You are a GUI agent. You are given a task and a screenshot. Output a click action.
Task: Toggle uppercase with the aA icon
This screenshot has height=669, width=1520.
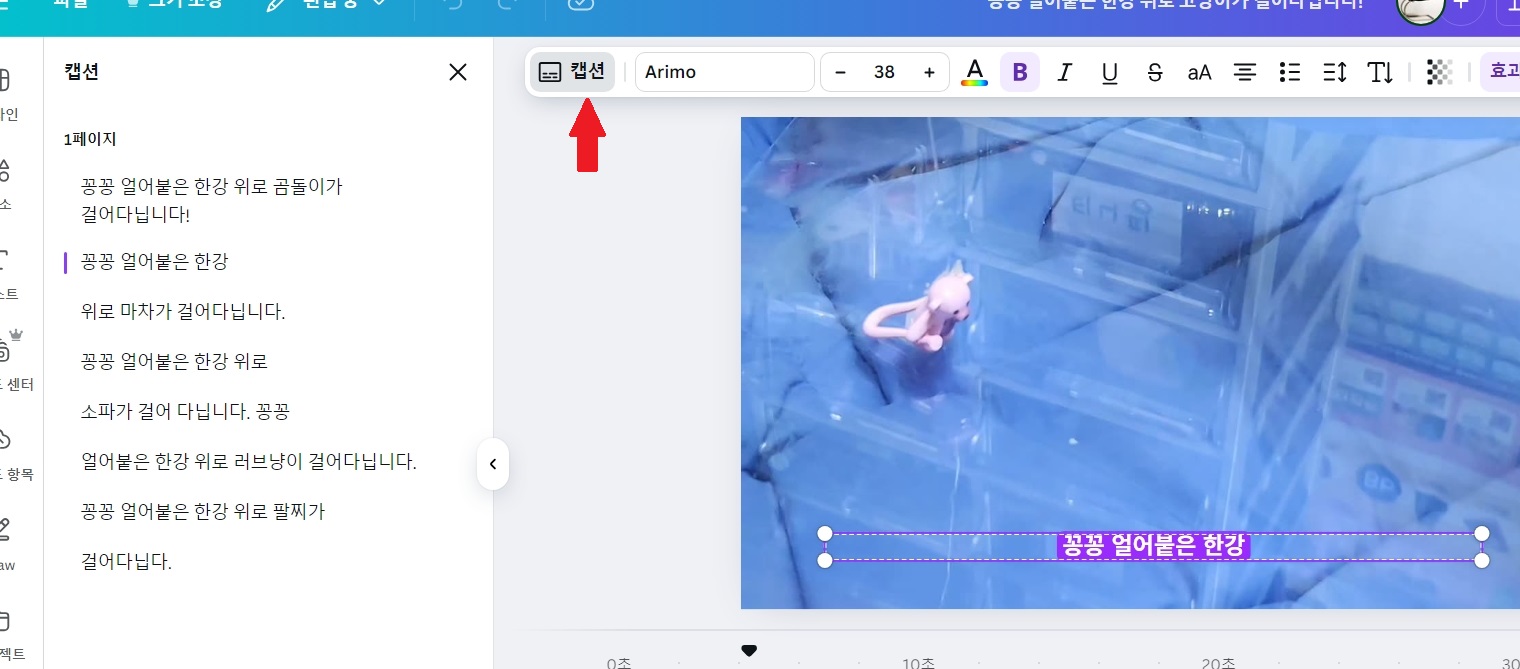[1200, 72]
